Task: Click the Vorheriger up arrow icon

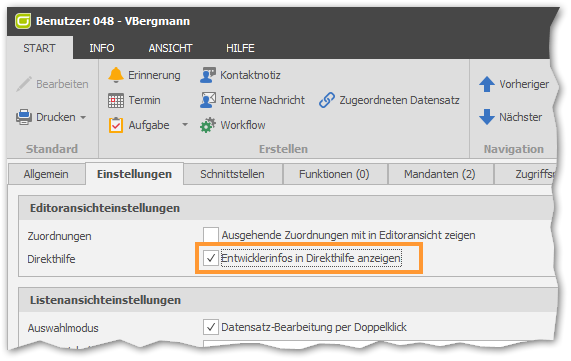Action: pyautogui.click(x=487, y=84)
